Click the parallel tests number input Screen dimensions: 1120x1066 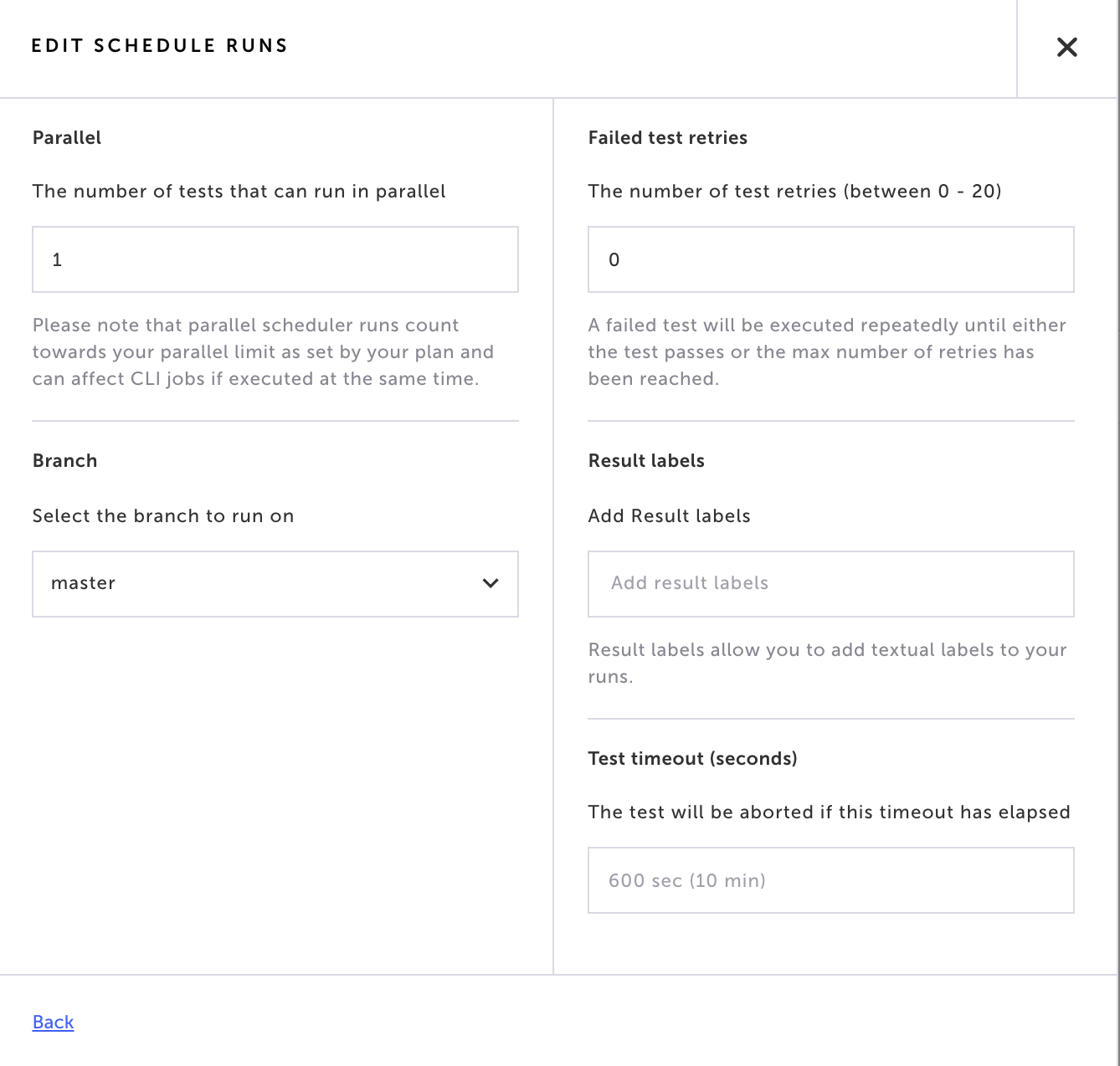[x=275, y=259]
